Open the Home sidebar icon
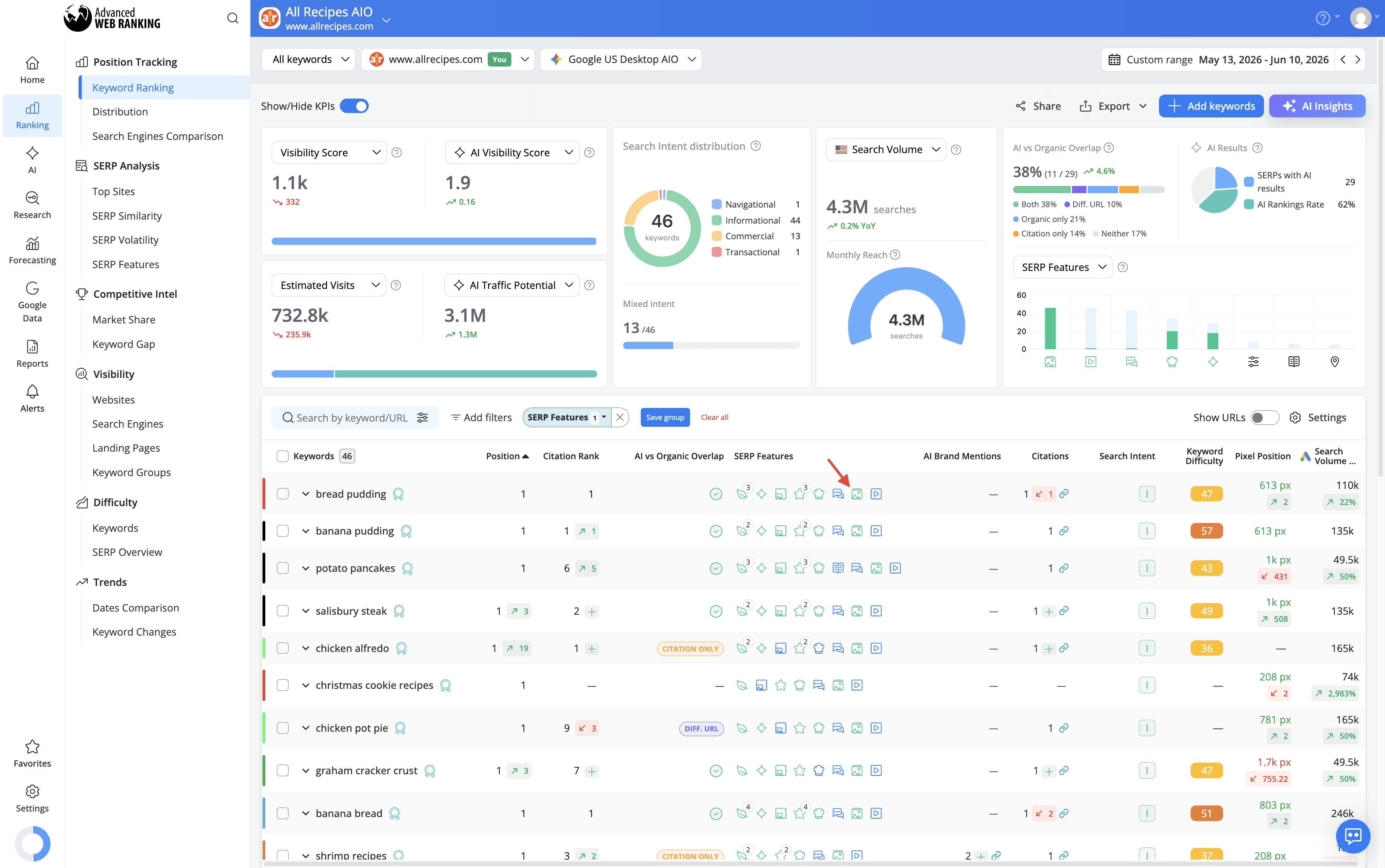Viewport: 1385px width, 868px height. pyautogui.click(x=32, y=70)
